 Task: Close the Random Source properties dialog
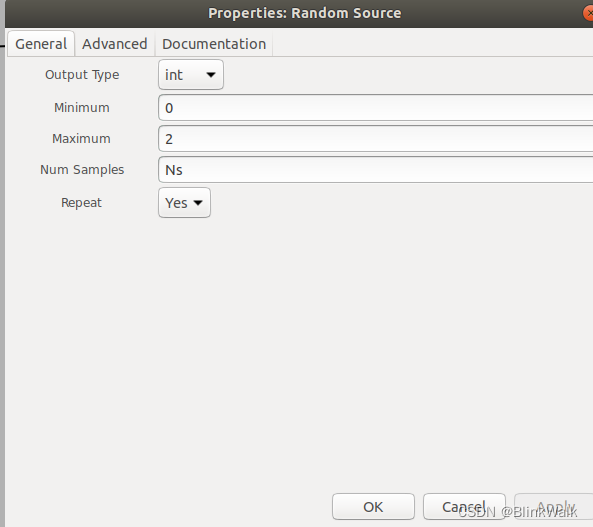coord(588,13)
